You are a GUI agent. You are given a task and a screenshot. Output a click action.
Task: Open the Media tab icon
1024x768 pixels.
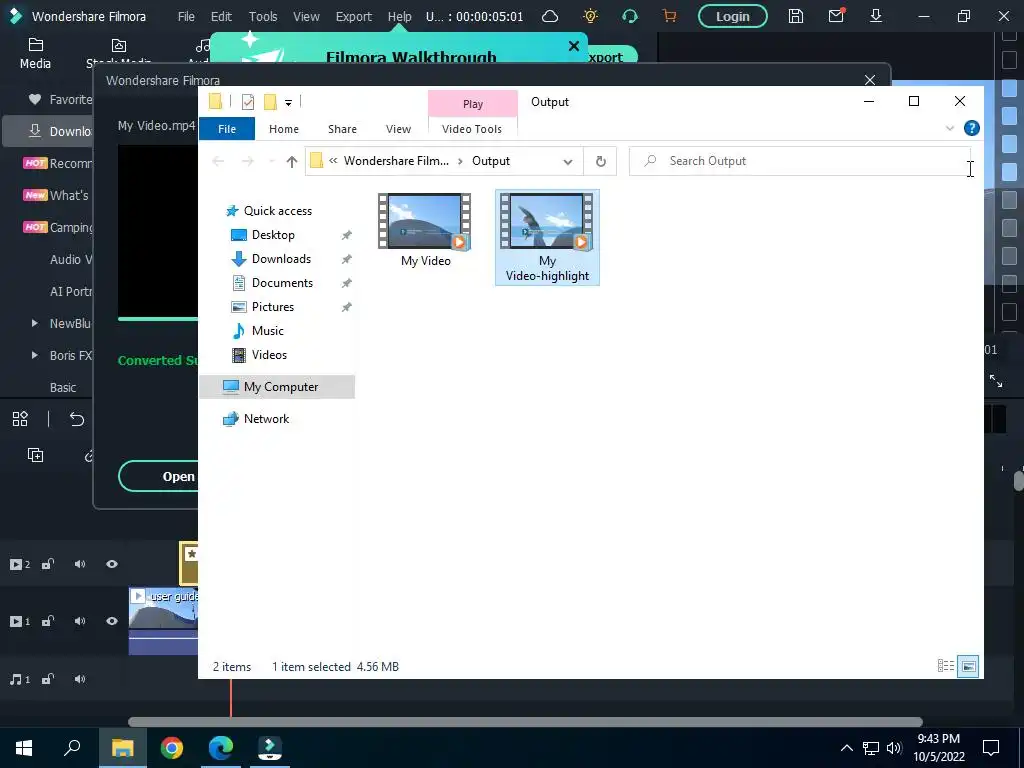point(35,53)
